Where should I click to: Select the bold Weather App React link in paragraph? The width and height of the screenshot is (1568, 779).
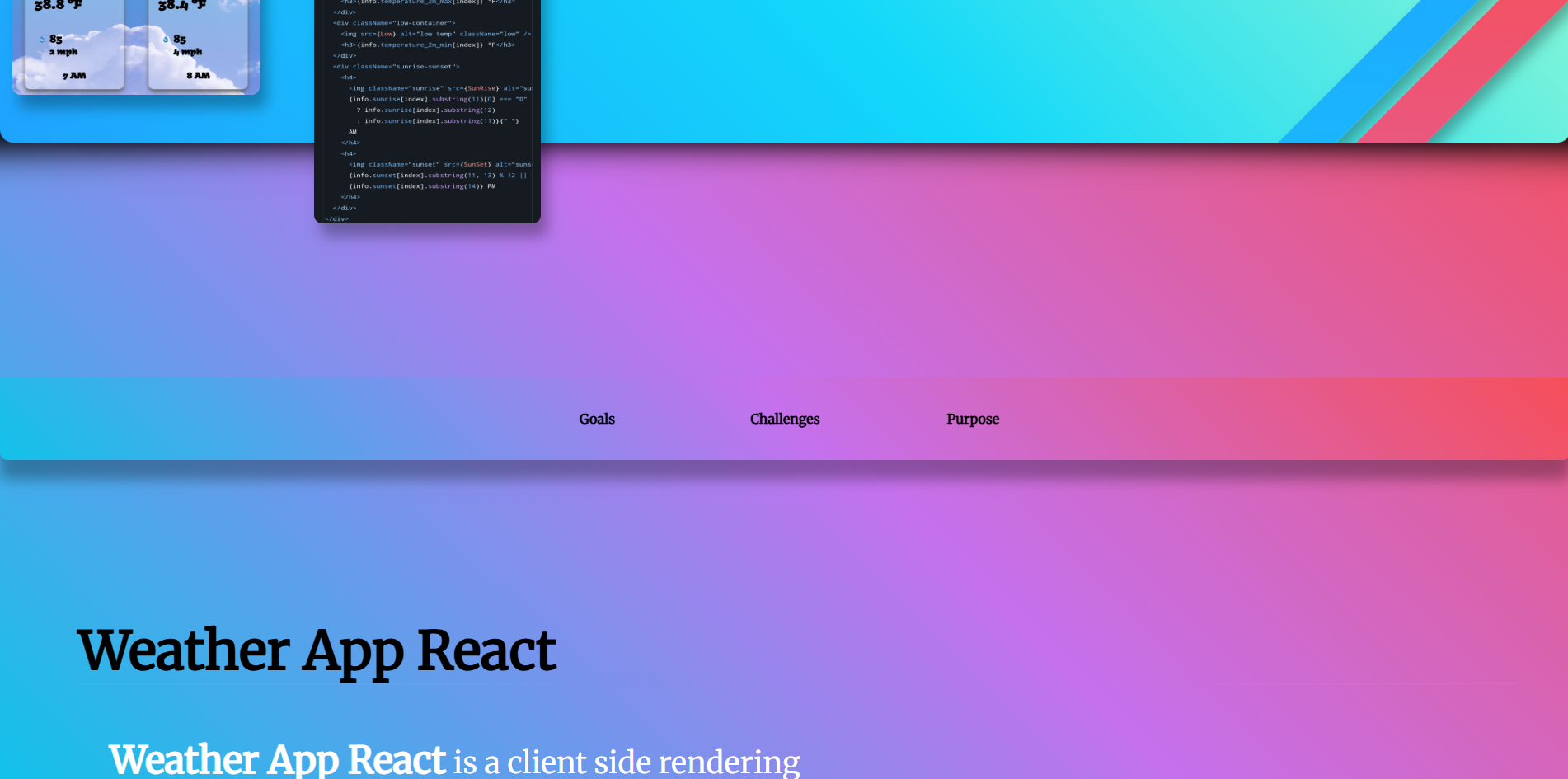coord(278,759)
